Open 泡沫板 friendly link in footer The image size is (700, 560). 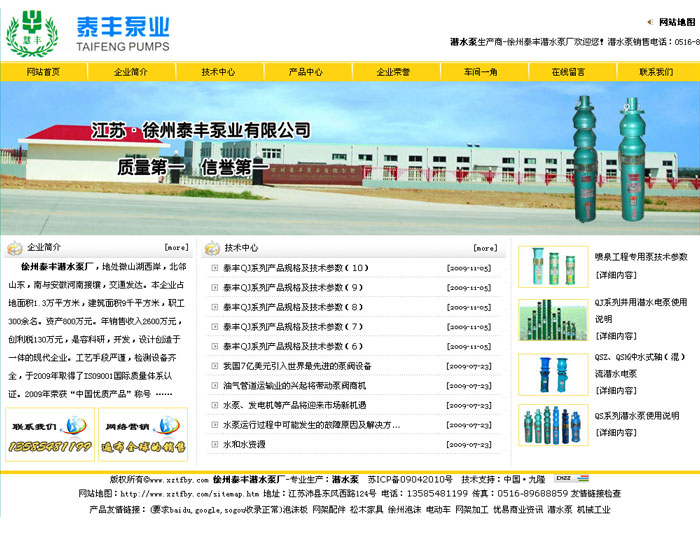tap(295, 510)
